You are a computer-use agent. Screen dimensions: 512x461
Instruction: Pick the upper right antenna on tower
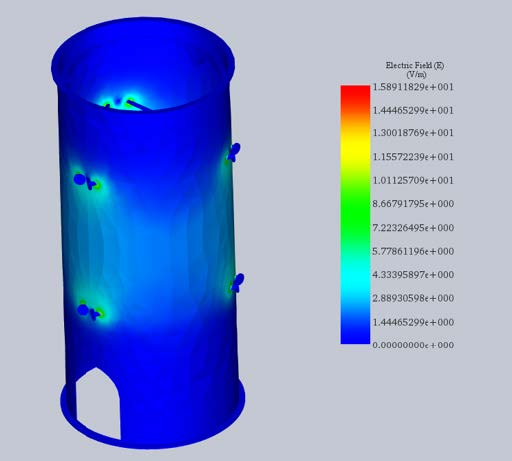[234, 152]
